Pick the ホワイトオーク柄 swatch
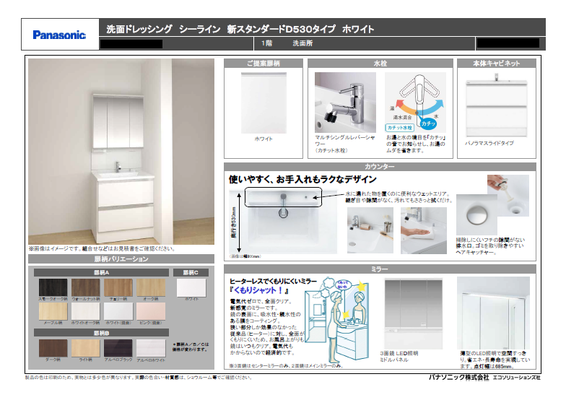The width and height of the screenshot is (566, 400). pos(86,311)
